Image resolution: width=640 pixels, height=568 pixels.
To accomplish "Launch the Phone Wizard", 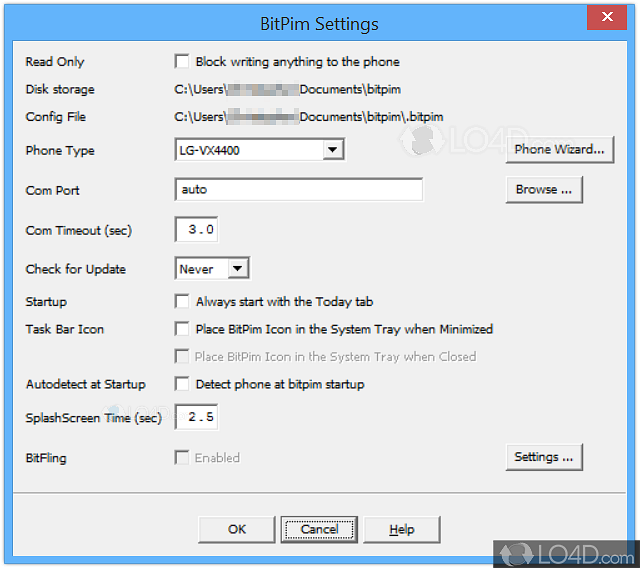I will 559,150.
